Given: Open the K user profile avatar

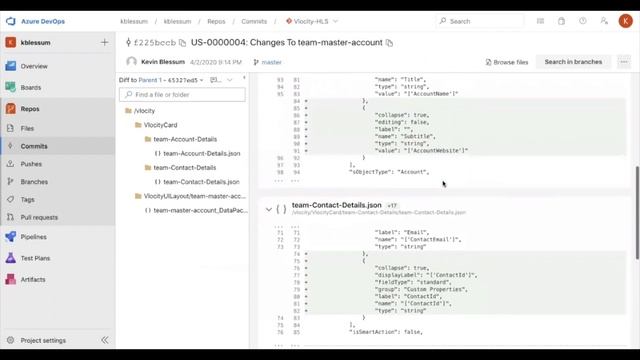Looking at the screenshot, I should [625, 21].
